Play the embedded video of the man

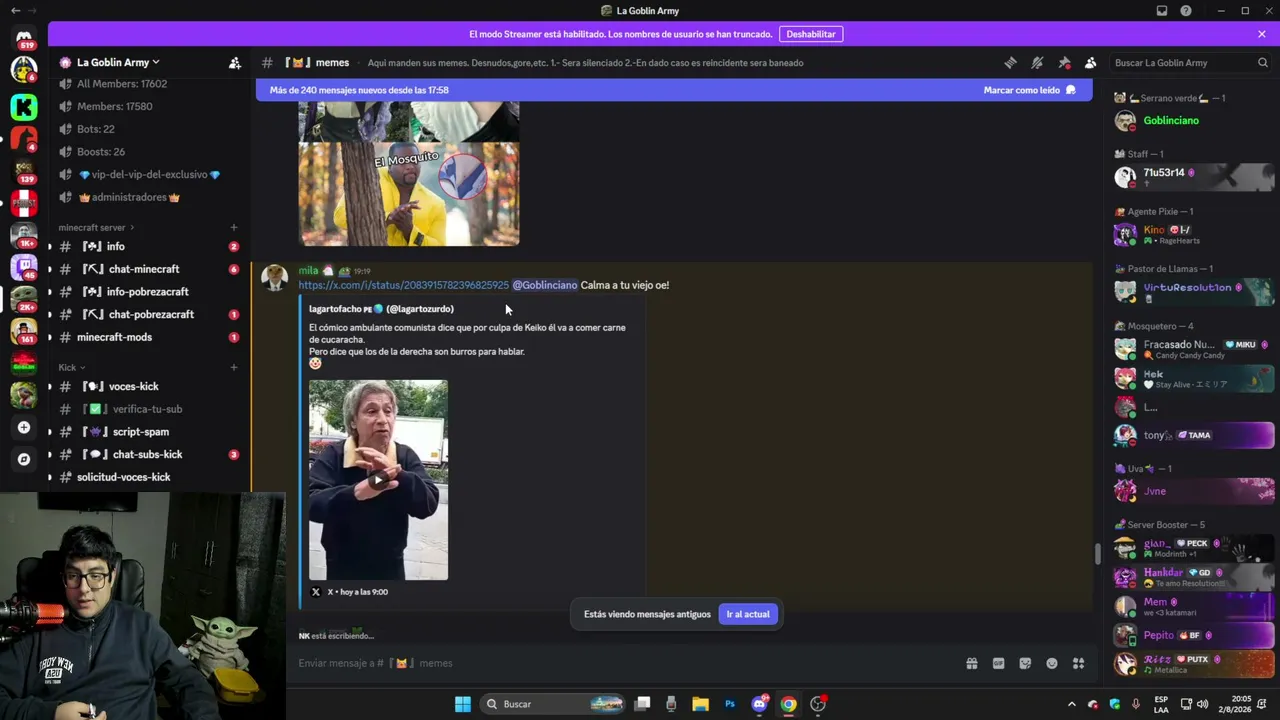378,480
